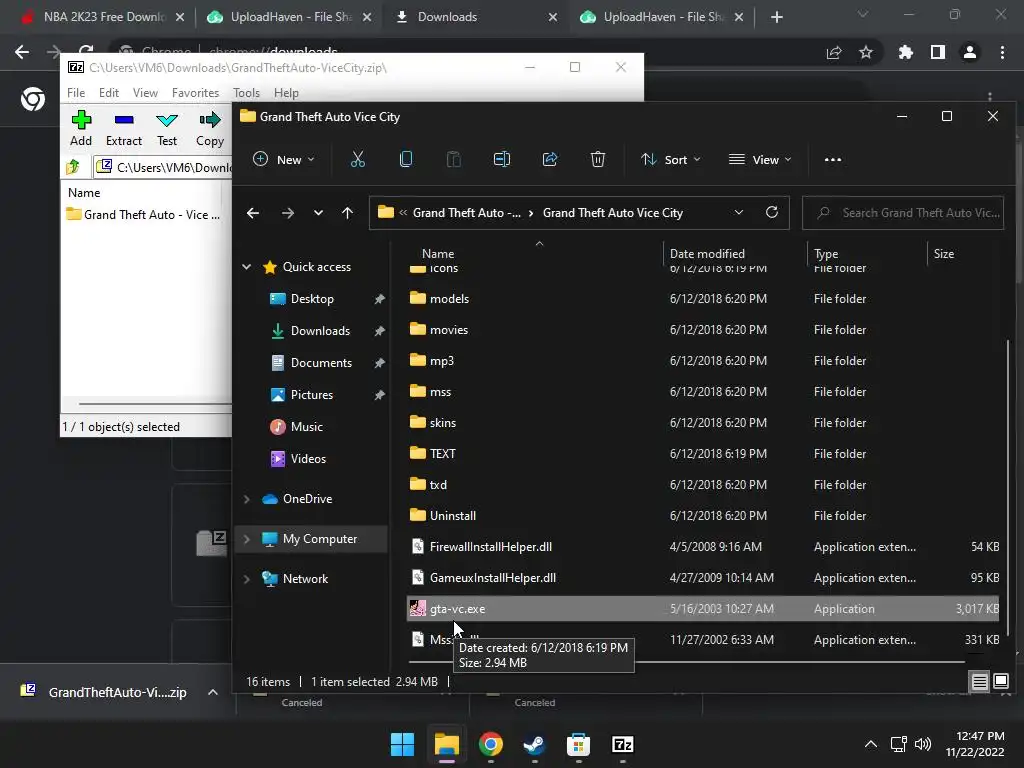Sort by Date modified column header
This screenshot has height=768, width=1024.
(x=707, y=253)
